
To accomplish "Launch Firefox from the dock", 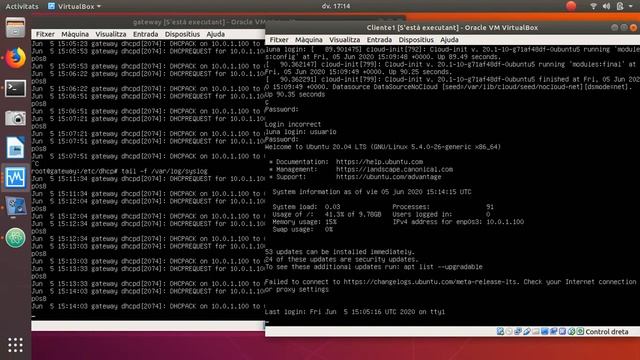I will (16, 58).
